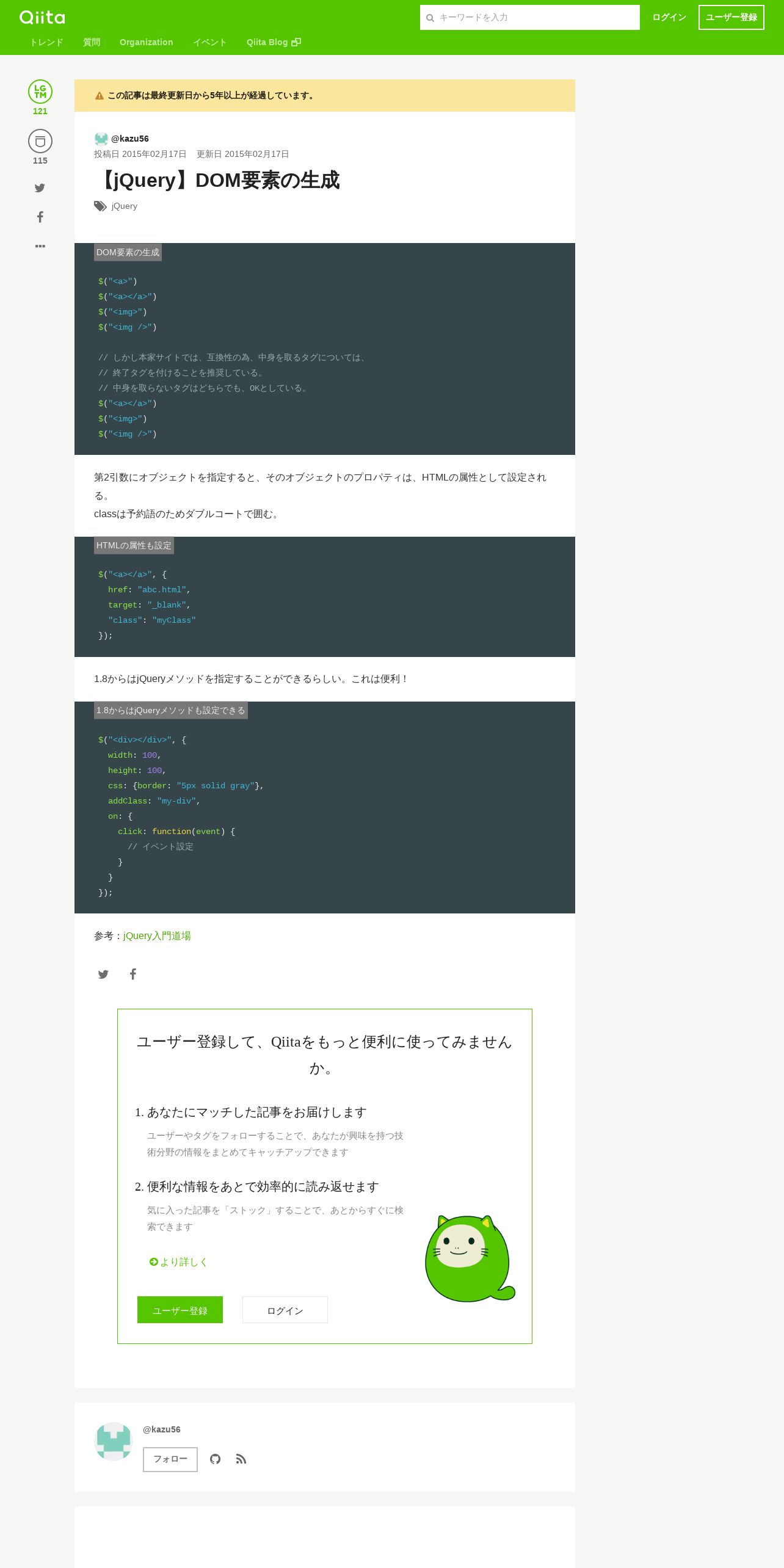Share on Facebook below the article
The width and height of the screenshot is (784, 1568).
pyautogui.click(x=133, y=974)
